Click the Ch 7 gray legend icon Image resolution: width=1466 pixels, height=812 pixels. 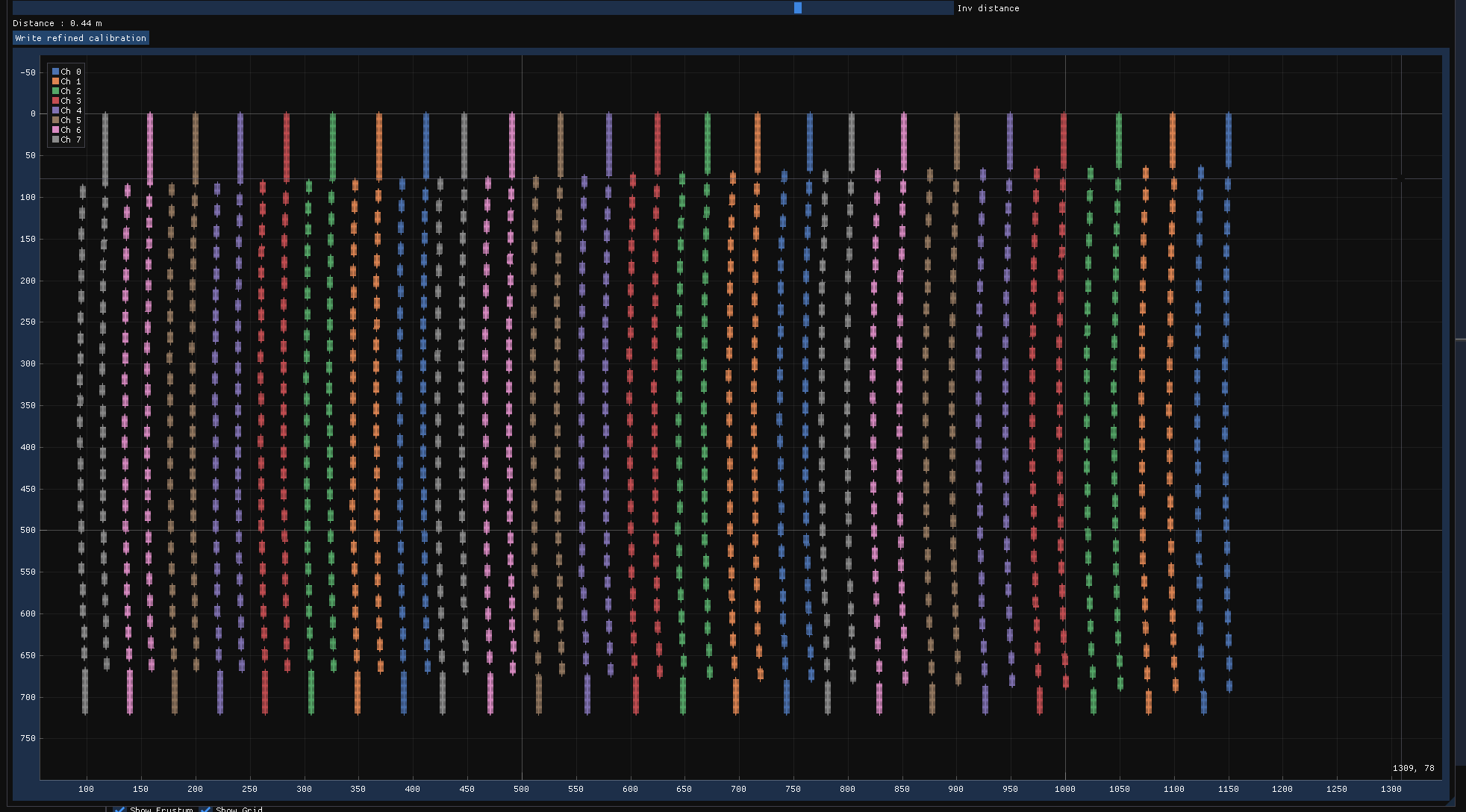pyautogui.click(x=55, y=140)
